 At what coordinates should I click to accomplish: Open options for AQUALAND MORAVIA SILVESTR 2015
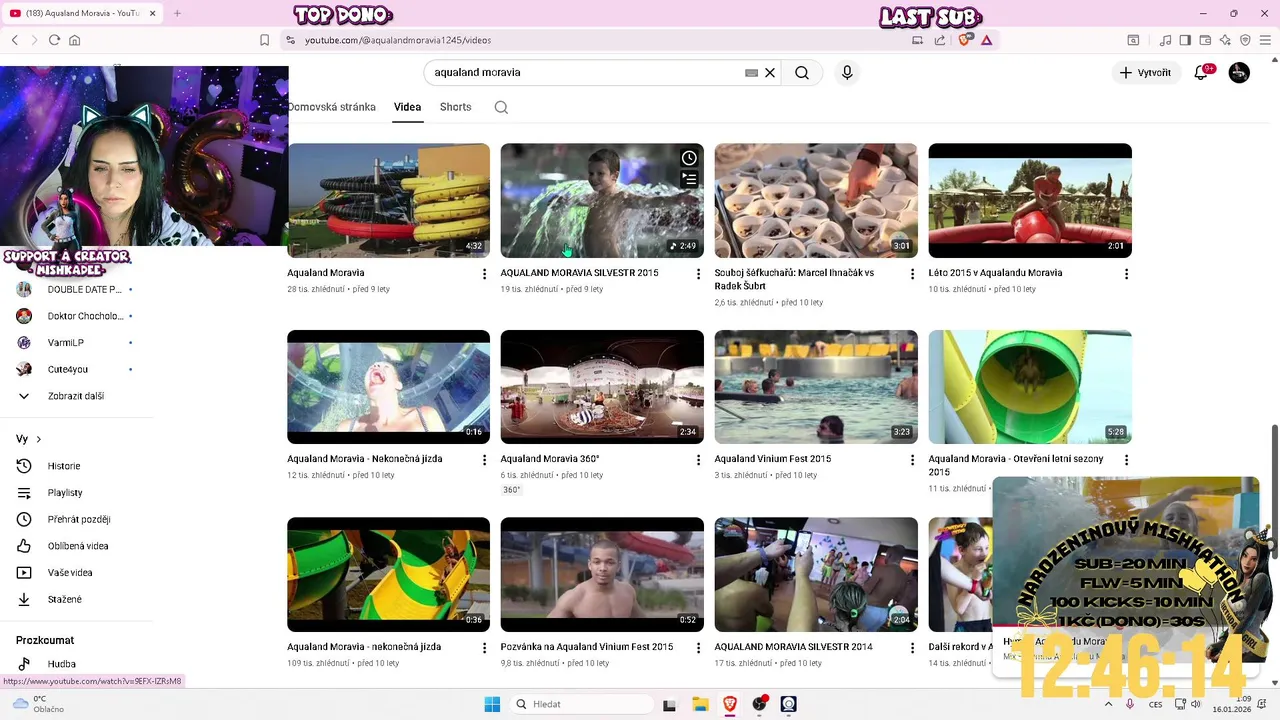[698, 274]
